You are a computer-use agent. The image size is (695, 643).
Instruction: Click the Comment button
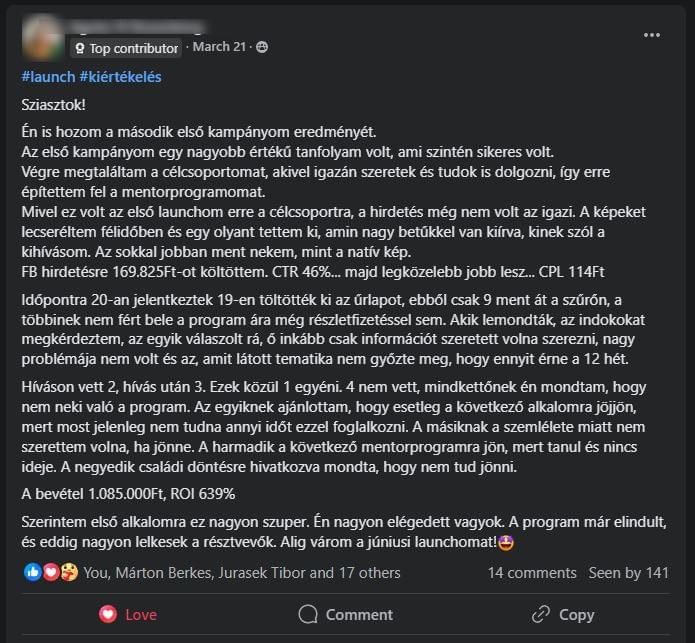(346, 615)
